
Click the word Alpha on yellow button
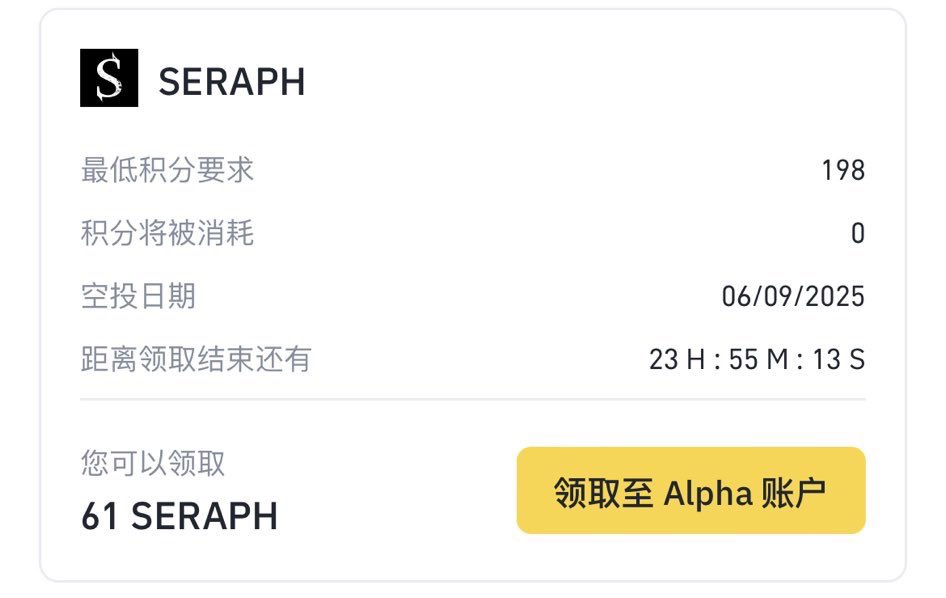[x=708, y=494]
